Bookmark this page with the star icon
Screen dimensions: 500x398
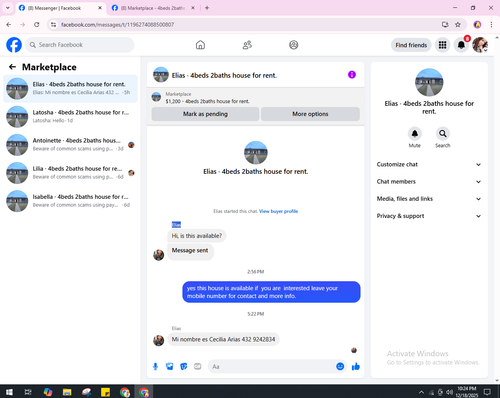point(458,25)
